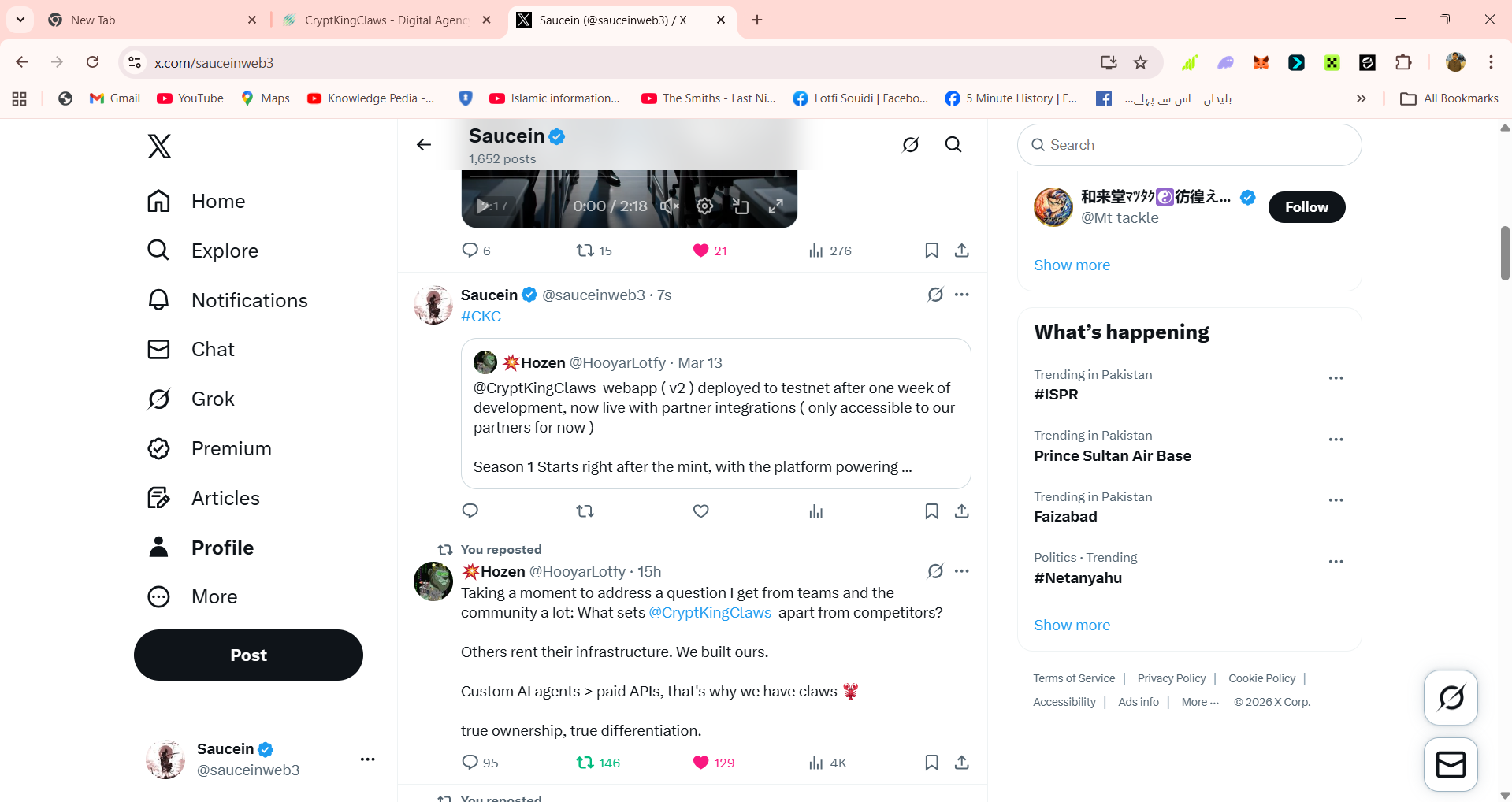Open options for the Faizabad trend
Image resolution: width=1512 pixels, height=802 pixels.
[x=1336, y=500]
